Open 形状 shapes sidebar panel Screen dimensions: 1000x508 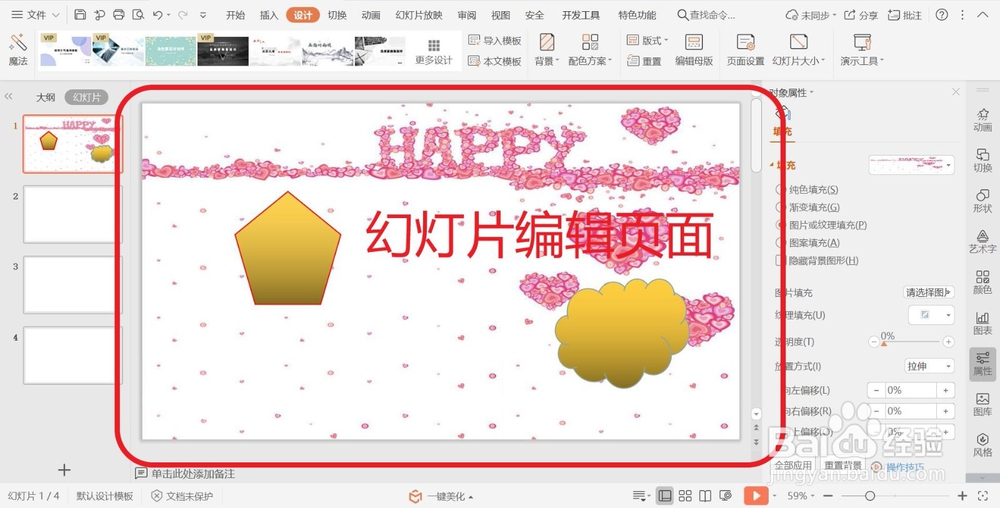click(x=982, y=201)
